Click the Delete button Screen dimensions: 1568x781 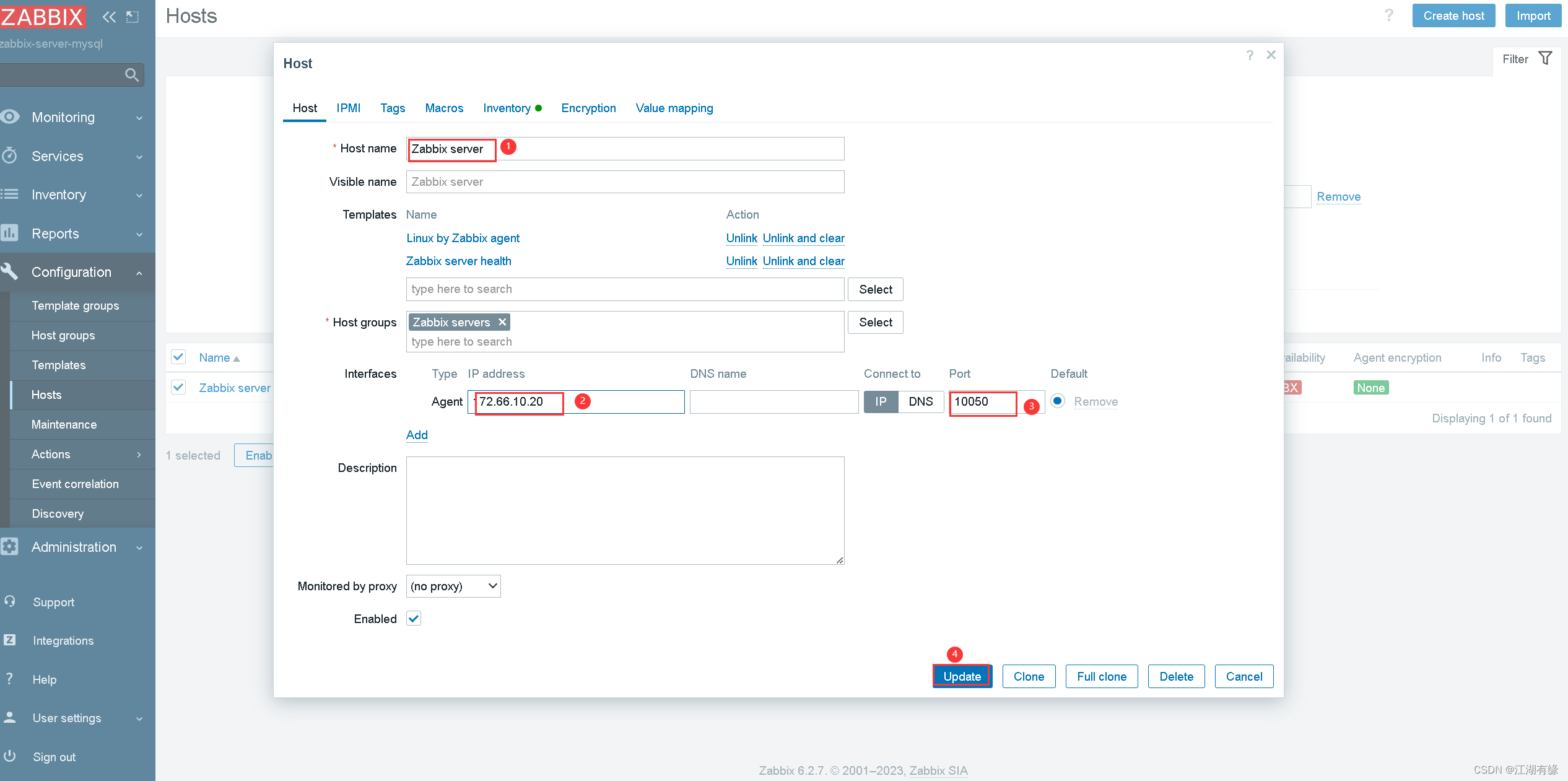click(1176, 676)
